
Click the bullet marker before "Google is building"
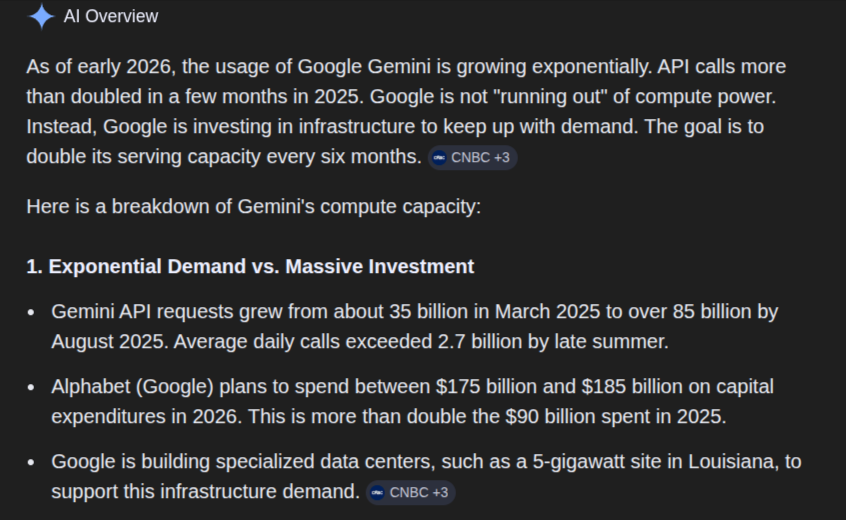31,462
